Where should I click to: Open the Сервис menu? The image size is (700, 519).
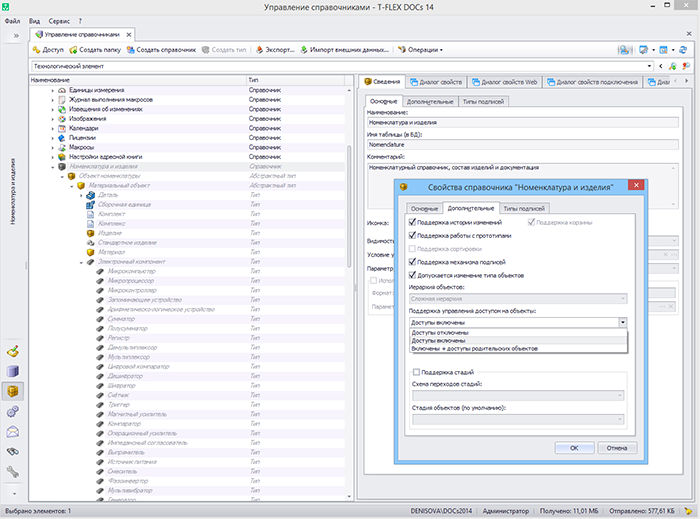59,20
